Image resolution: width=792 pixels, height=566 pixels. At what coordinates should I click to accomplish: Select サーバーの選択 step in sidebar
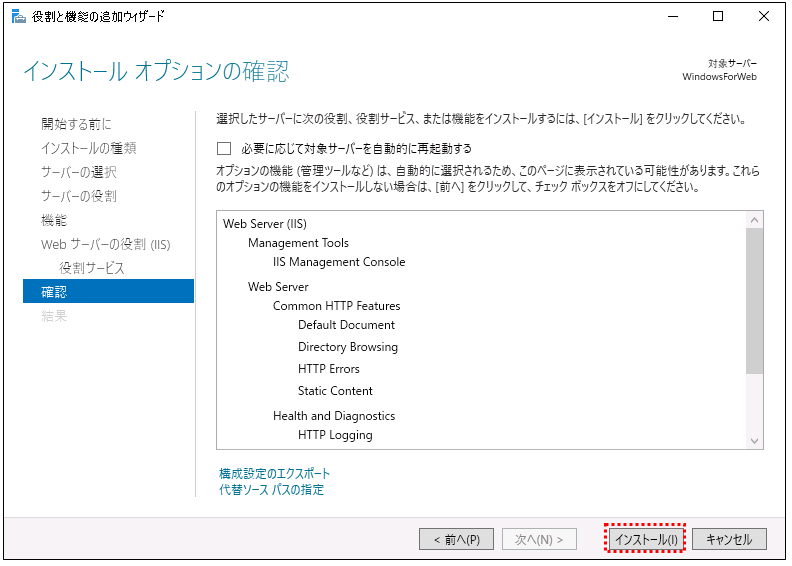[x=79, y=172]
